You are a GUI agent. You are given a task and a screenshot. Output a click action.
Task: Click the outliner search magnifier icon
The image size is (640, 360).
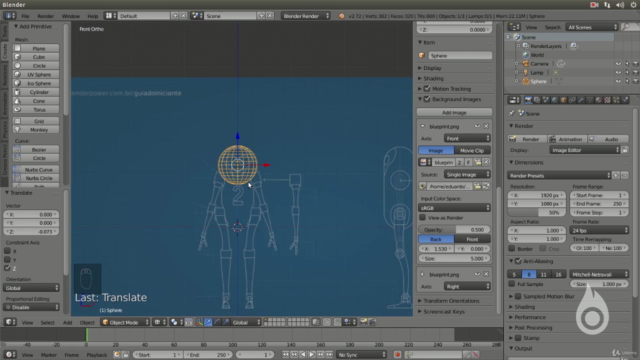[x=625, y=27]
